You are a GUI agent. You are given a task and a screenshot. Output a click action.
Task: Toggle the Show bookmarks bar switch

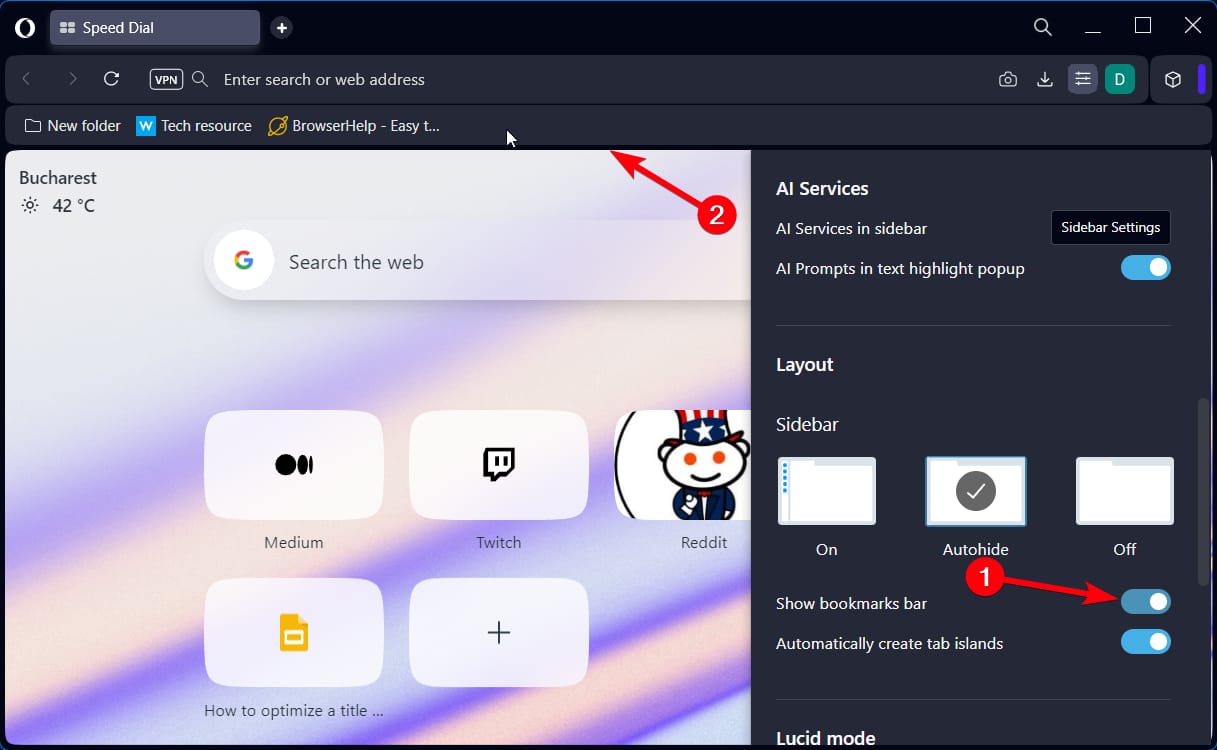tap(1145, 601)
